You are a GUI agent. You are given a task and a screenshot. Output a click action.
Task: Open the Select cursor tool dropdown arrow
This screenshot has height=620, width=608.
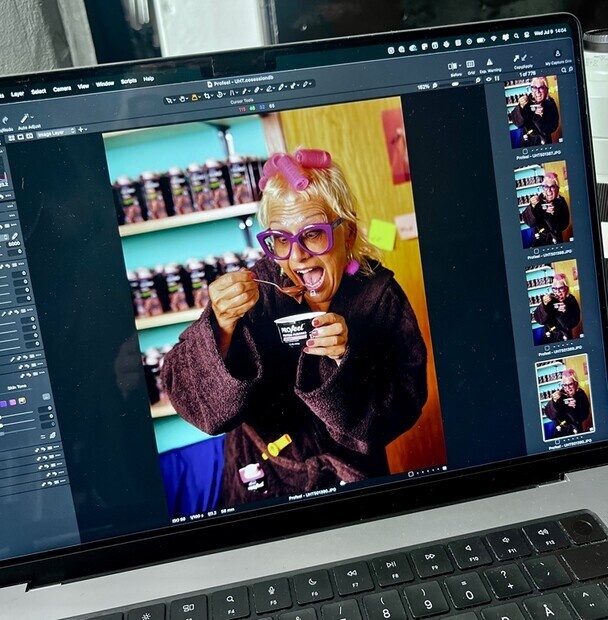point(176,100)
